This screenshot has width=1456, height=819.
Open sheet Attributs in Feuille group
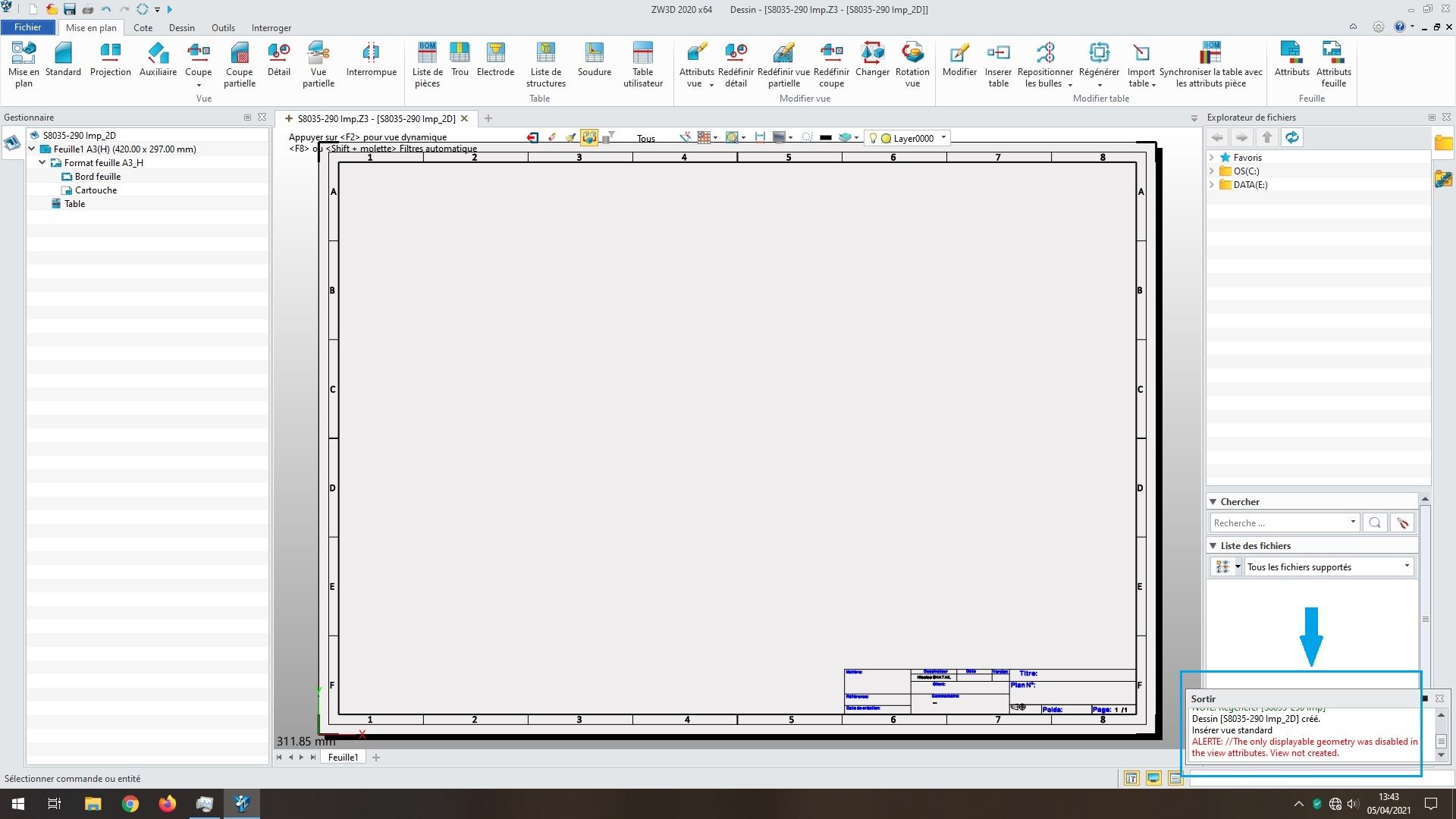click(x=1292, y=59)
